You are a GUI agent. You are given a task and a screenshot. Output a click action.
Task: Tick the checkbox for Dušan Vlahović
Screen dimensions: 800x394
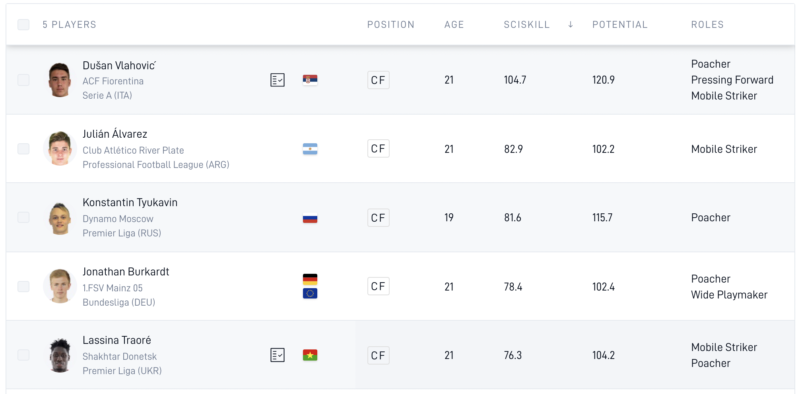(x=23, y=80)
